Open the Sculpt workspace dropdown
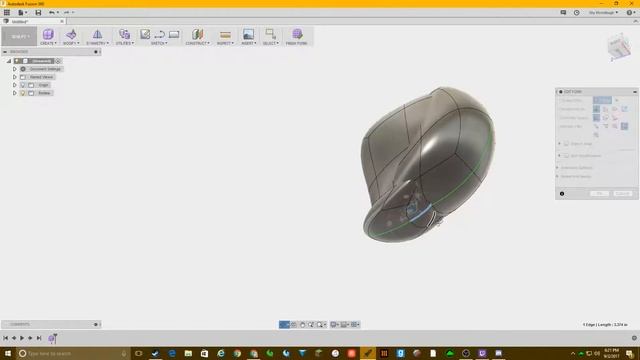Viewport: 640px width, 360px height. point(19,36)
